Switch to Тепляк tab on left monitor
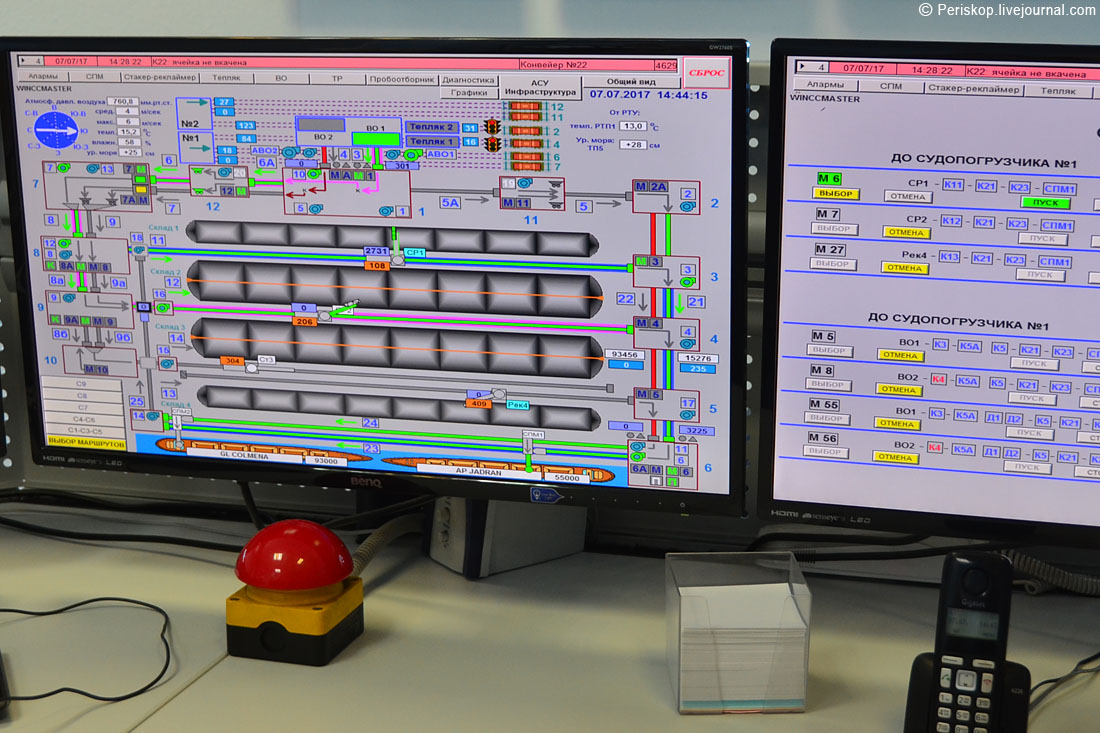The height and width of the screenshot is (733, 1100). [226, 78]
